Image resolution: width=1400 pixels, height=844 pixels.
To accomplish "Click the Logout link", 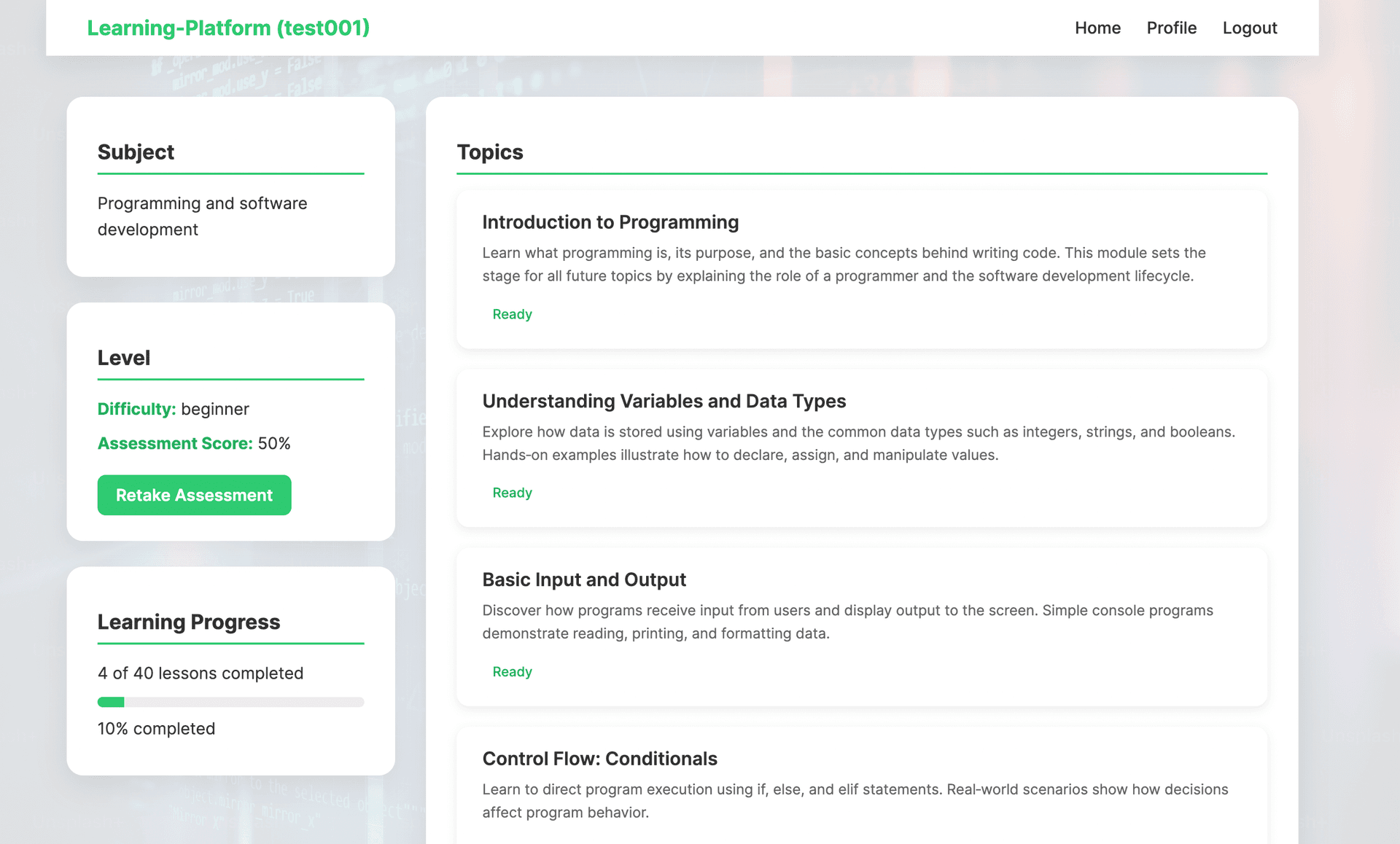I will [1250, 28].
